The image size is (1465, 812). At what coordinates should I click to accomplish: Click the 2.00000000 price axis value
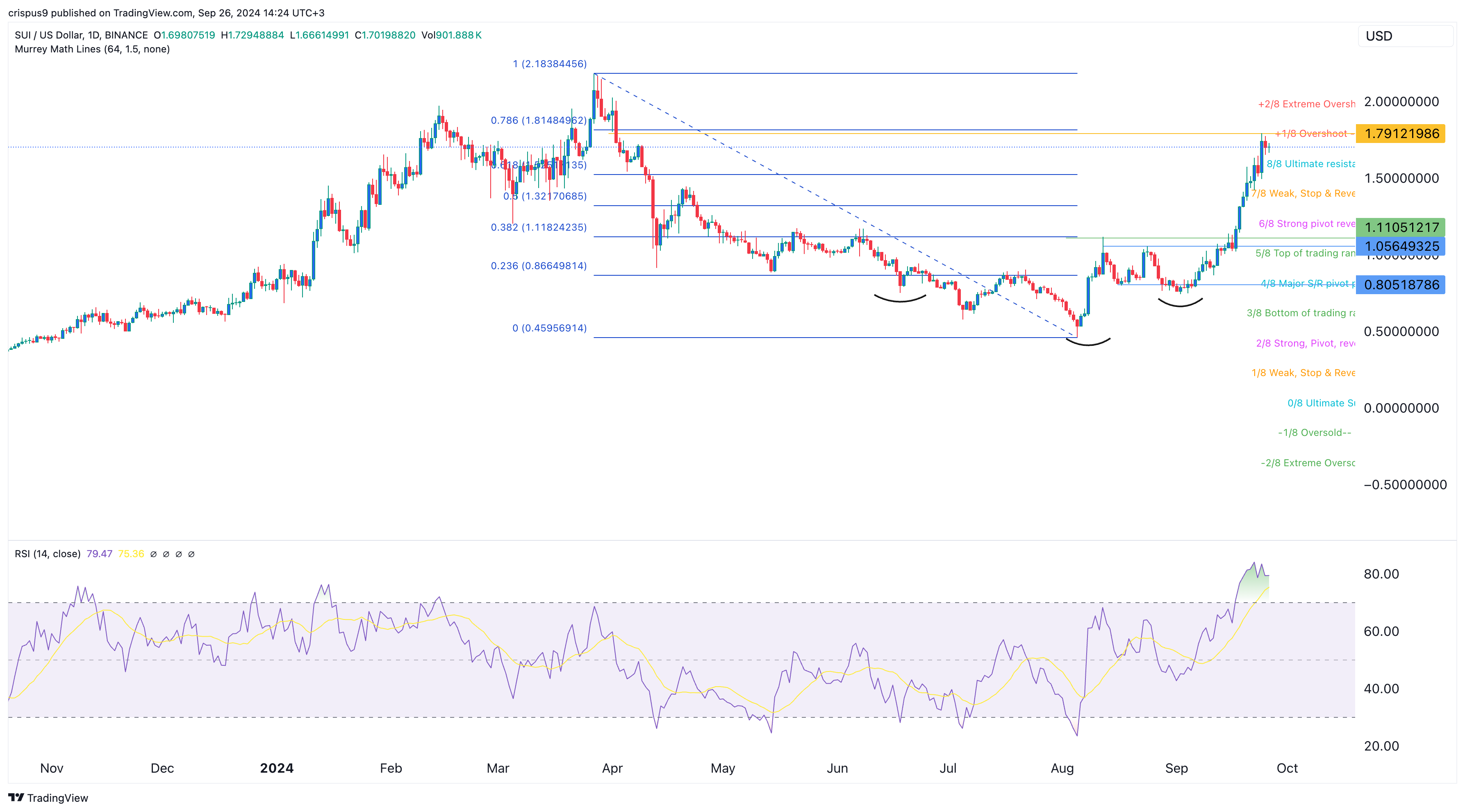coord(1401,102)
